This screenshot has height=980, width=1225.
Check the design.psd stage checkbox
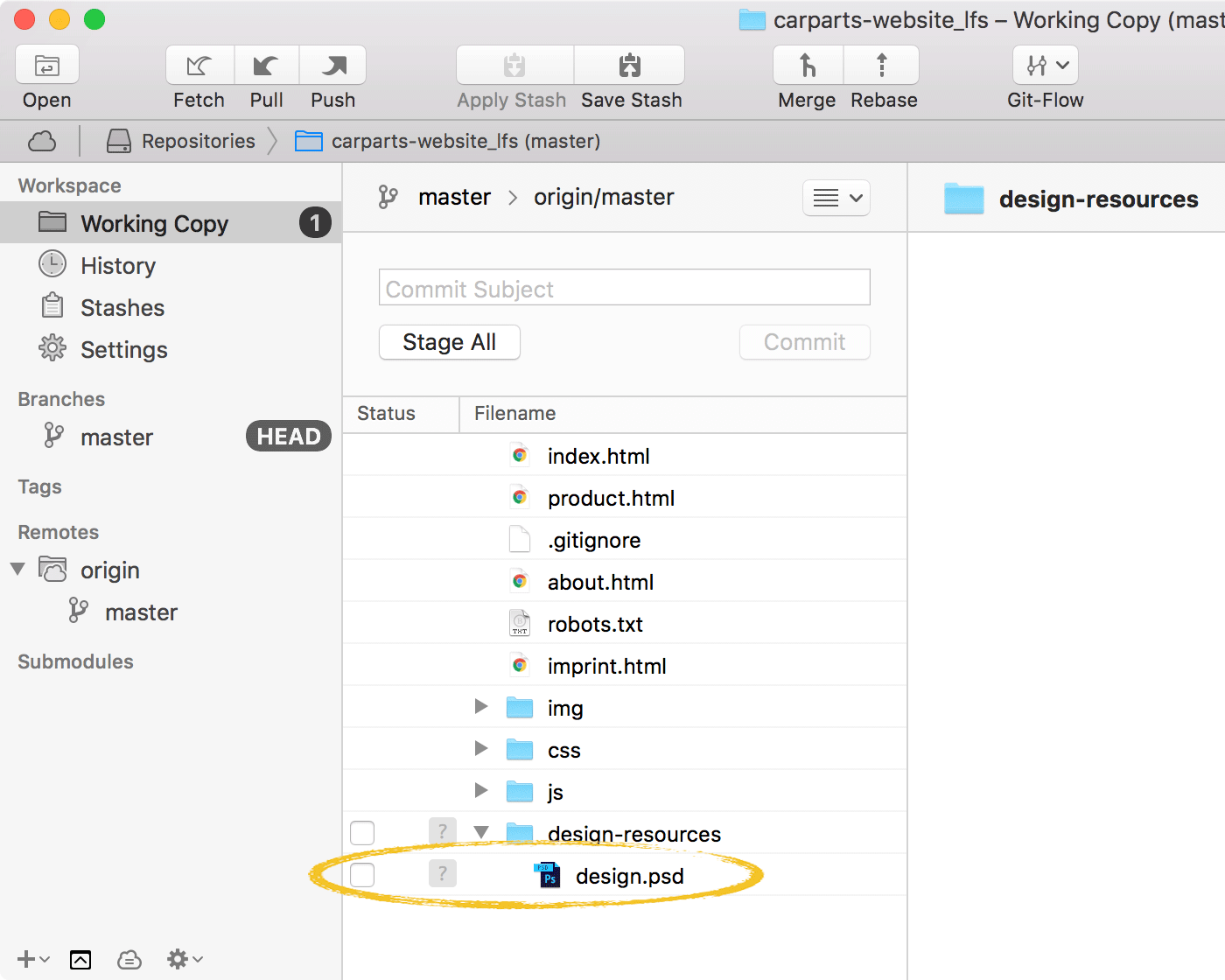pos(362,875)
